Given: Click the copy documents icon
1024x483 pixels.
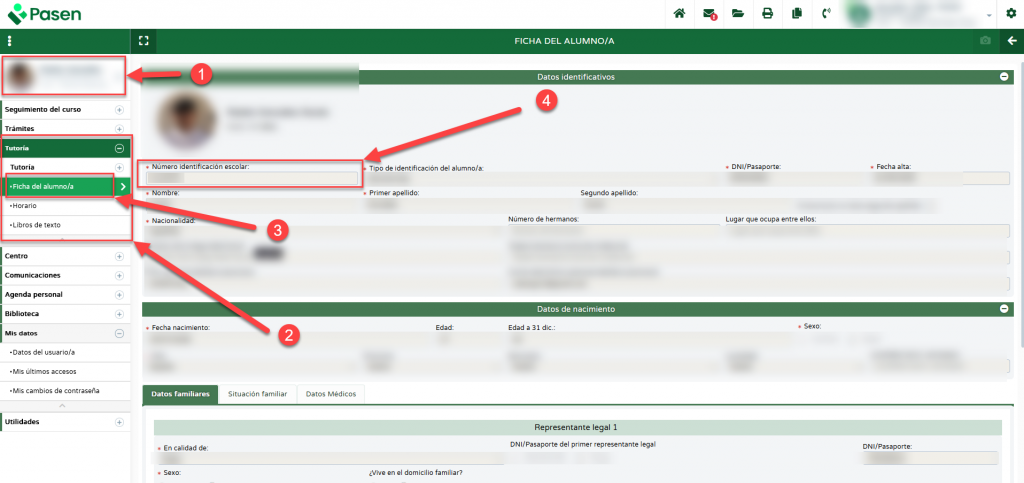Looking at the screenshot, I should point(796,14).
